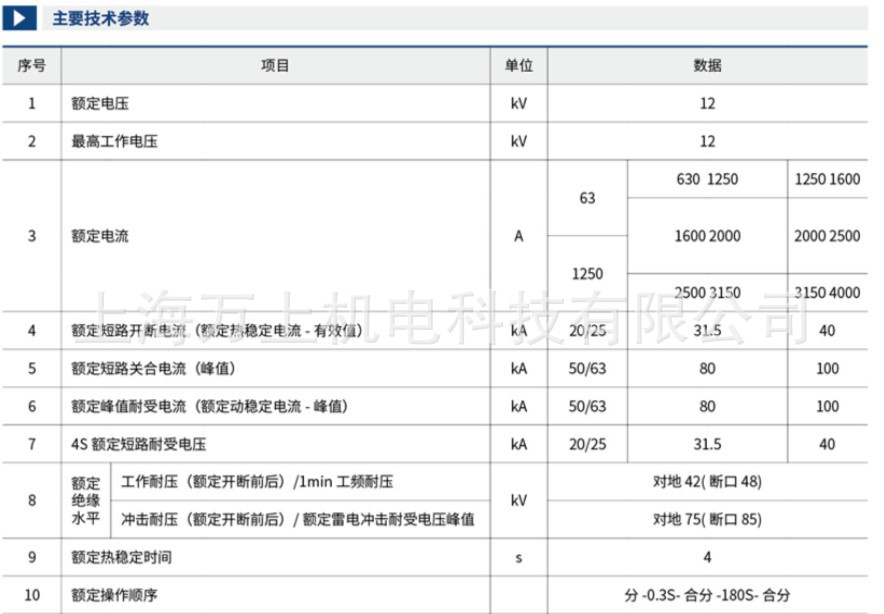
Task: Select the 3150 4000 value cell
Action: (828, 293)
